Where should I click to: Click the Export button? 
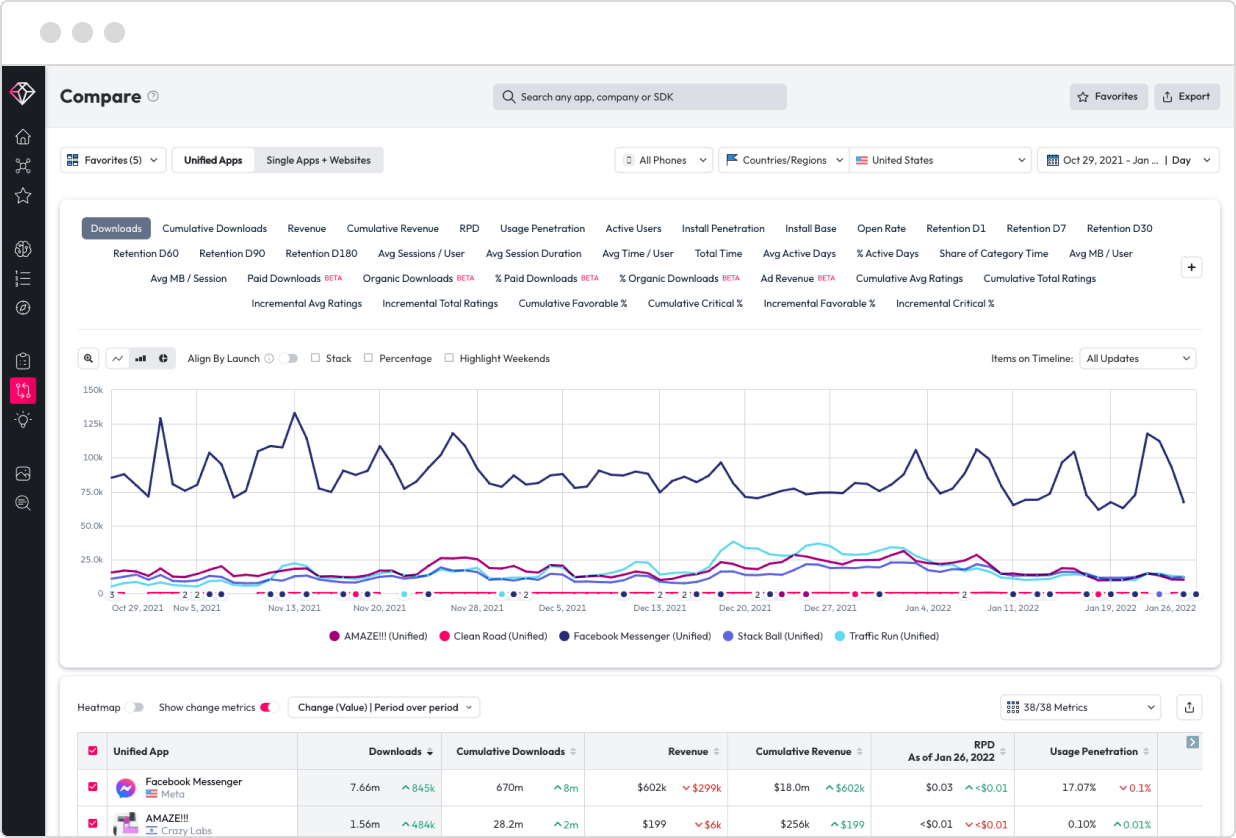tap(1187, 97)
